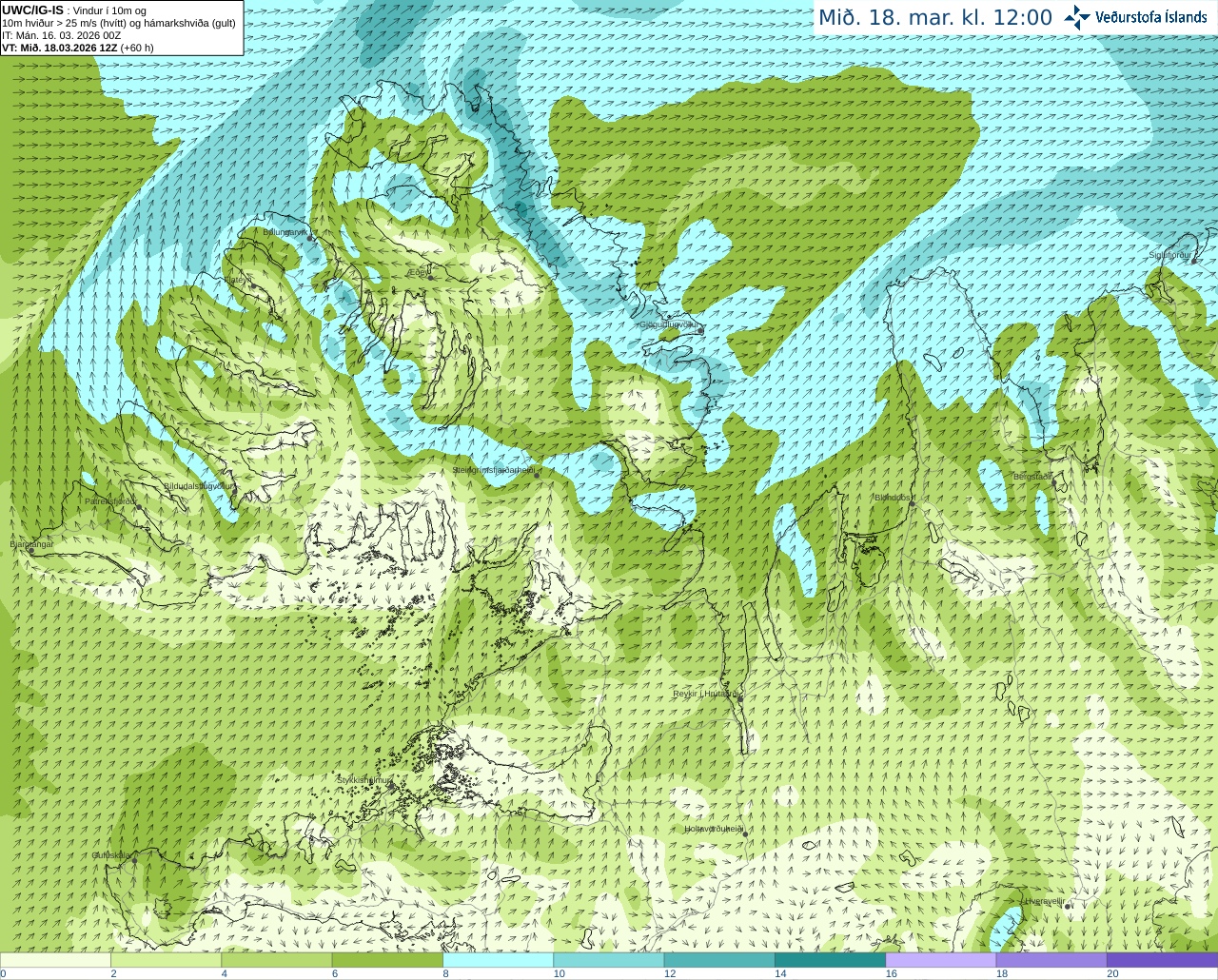Pick the 12–14 m/s teal swatch

pyautogui.click(x=719, y=960)
